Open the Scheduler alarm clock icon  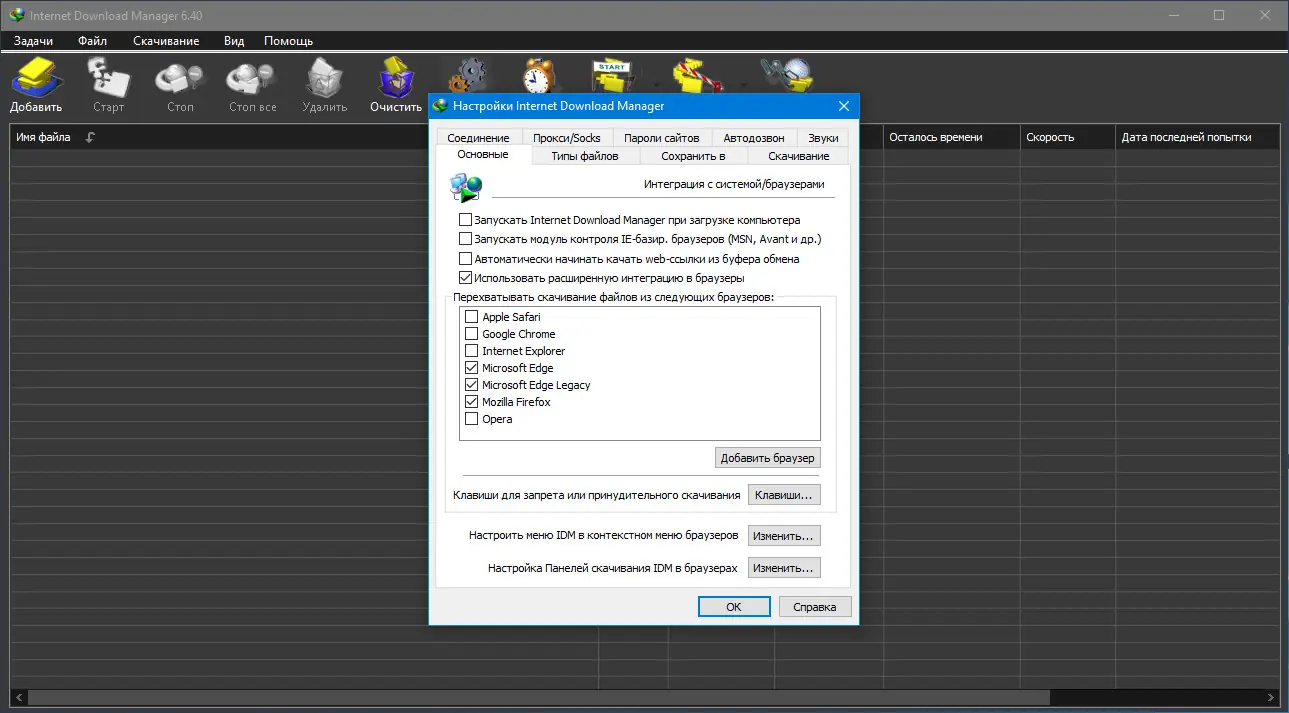point(540,75)
